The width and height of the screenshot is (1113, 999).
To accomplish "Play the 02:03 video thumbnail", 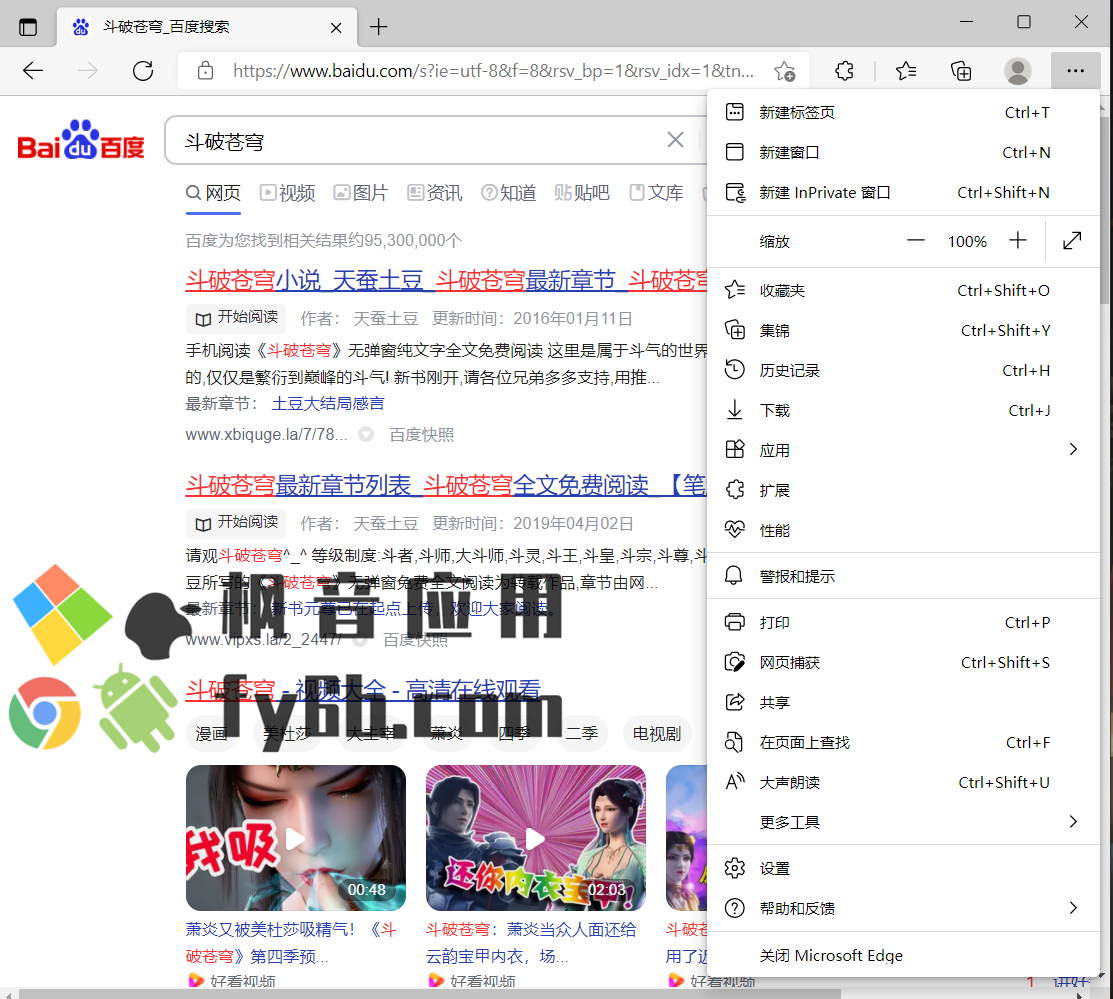I will [536, 838].
